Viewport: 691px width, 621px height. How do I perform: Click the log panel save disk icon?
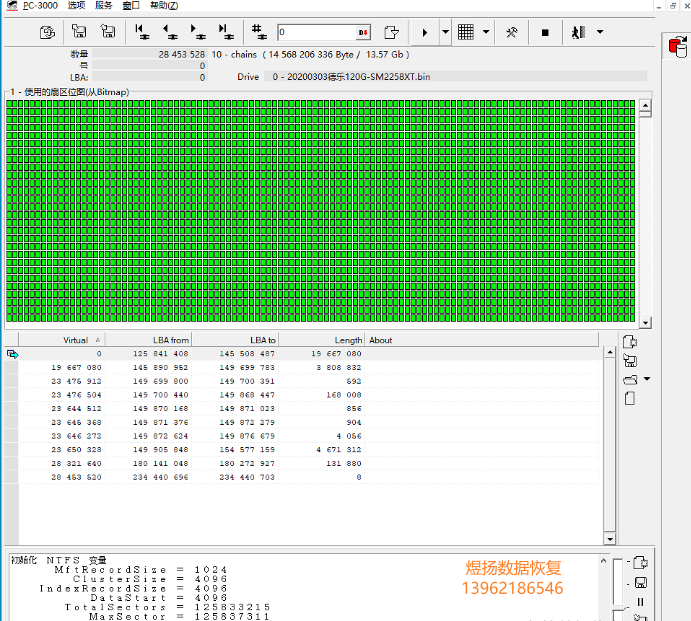(640, 583)
